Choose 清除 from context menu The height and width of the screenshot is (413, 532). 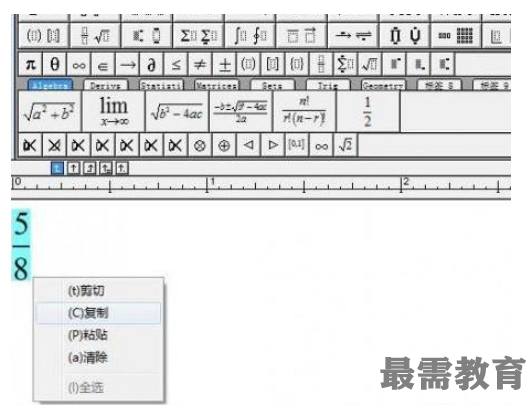tap(98, 357)
